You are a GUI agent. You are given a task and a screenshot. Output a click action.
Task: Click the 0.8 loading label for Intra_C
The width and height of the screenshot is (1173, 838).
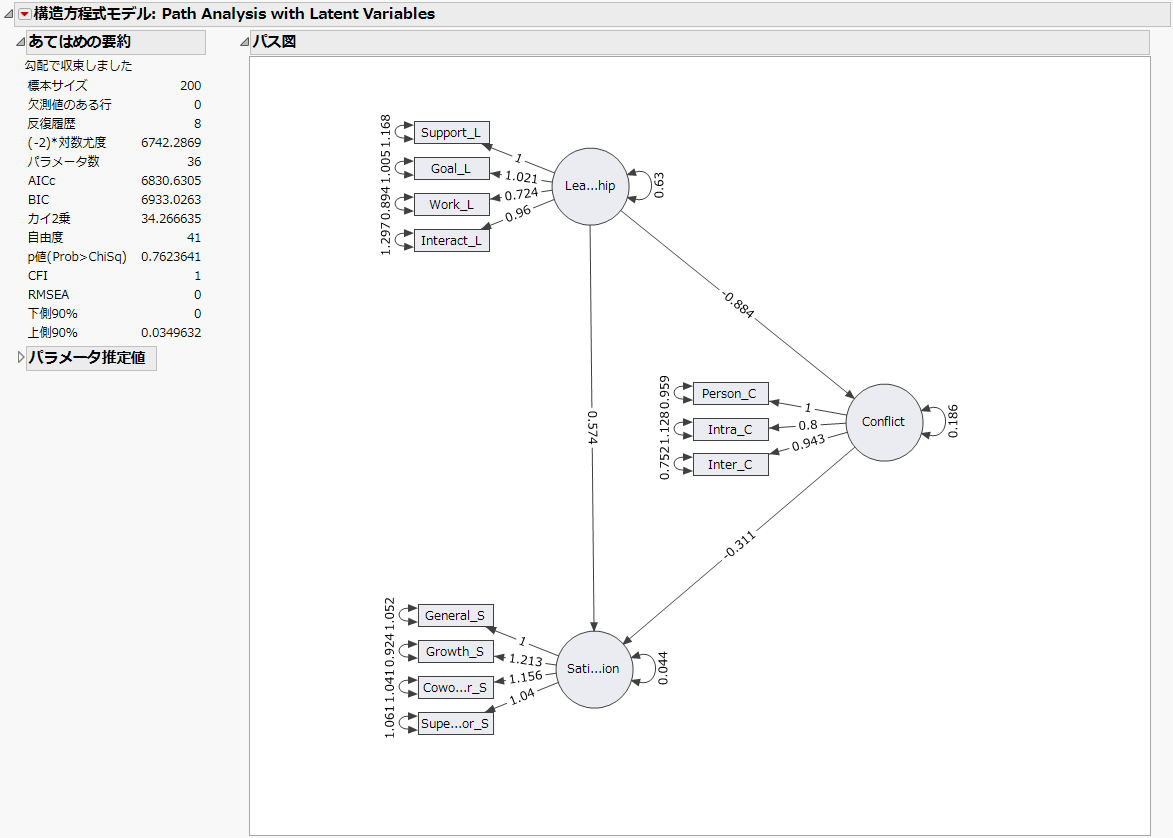[808, 425]
